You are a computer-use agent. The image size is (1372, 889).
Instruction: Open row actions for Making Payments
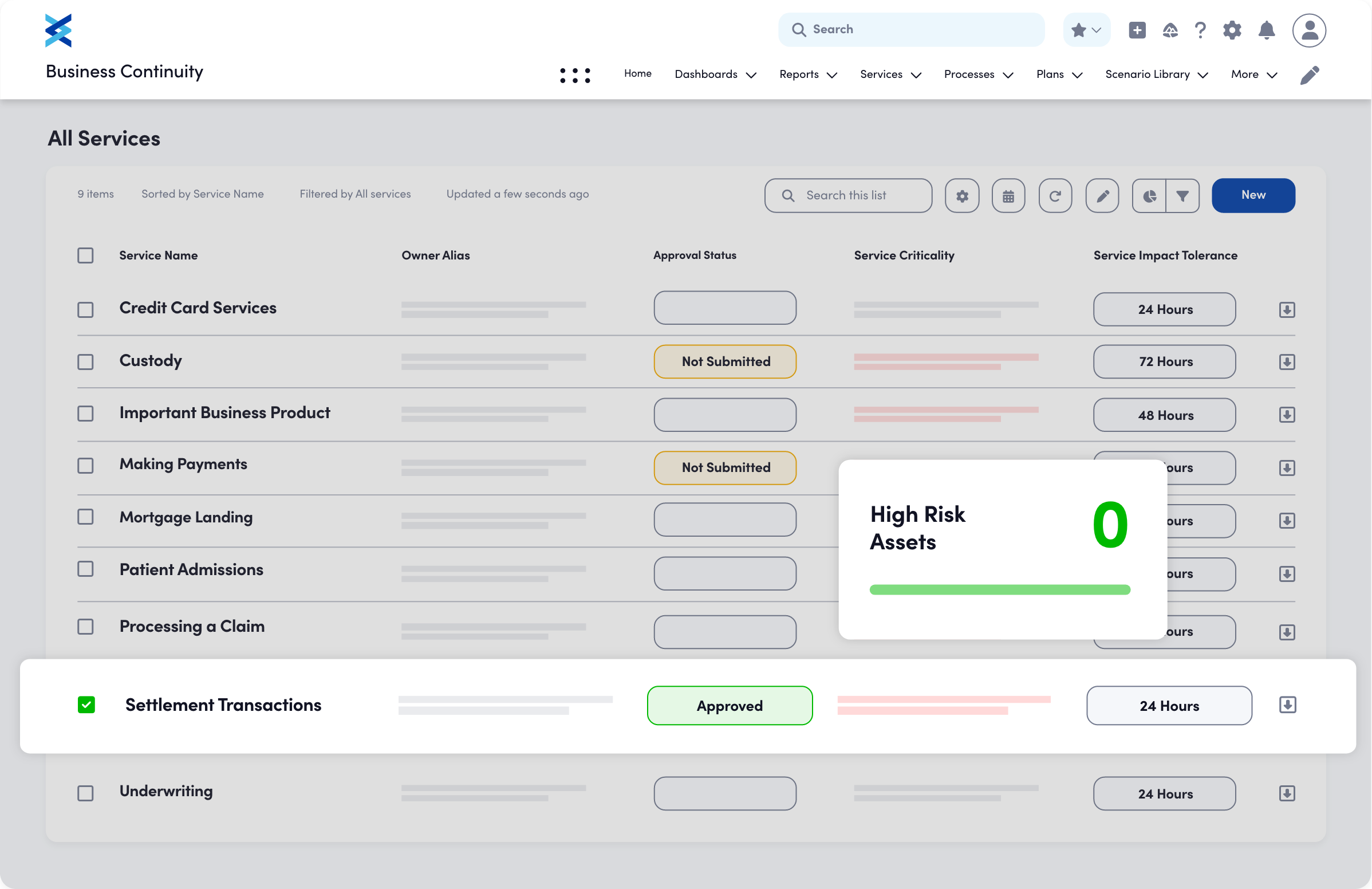pos(1287,467)
